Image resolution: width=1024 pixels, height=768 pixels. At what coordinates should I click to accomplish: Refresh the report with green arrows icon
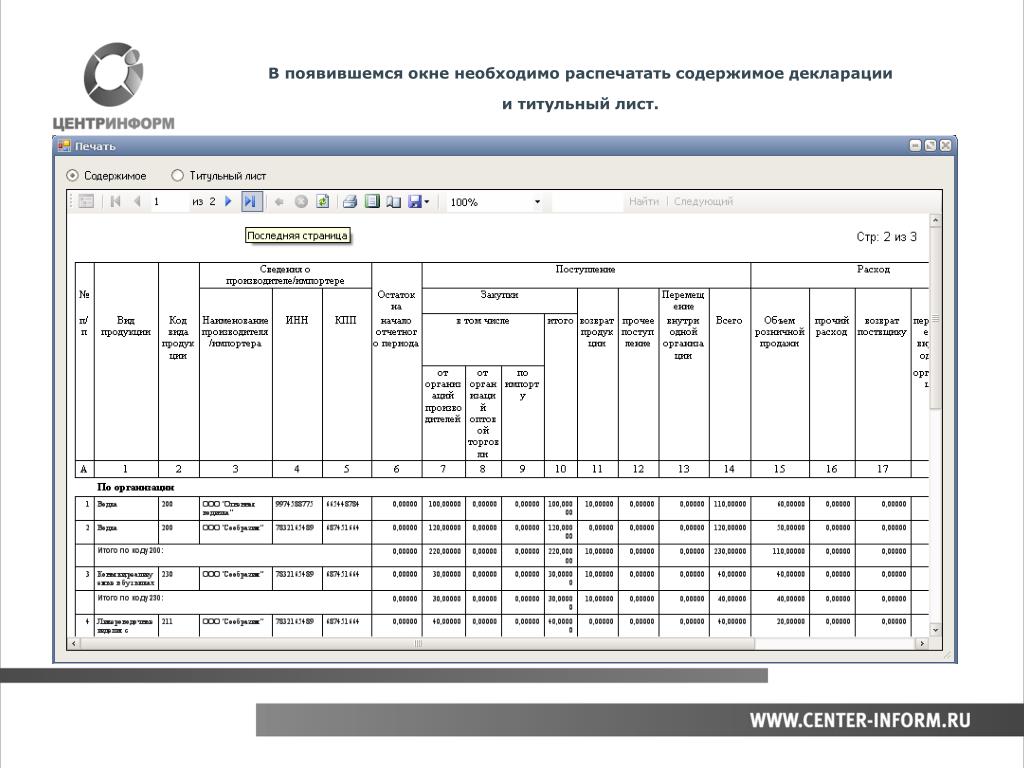coord(323,201)
